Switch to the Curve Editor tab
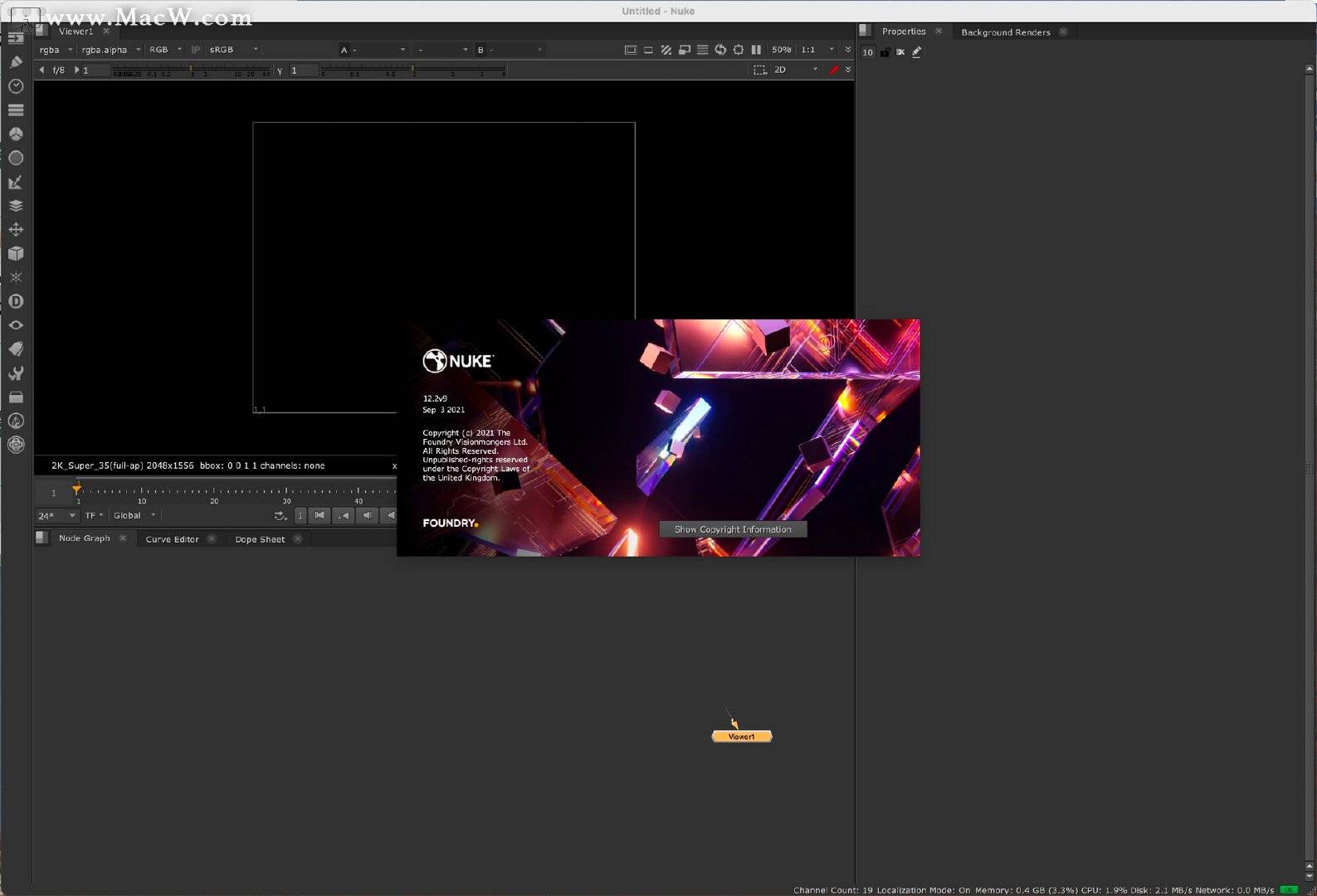The image size is (1317, 896). pyautogui.click(x=172, y=539)
